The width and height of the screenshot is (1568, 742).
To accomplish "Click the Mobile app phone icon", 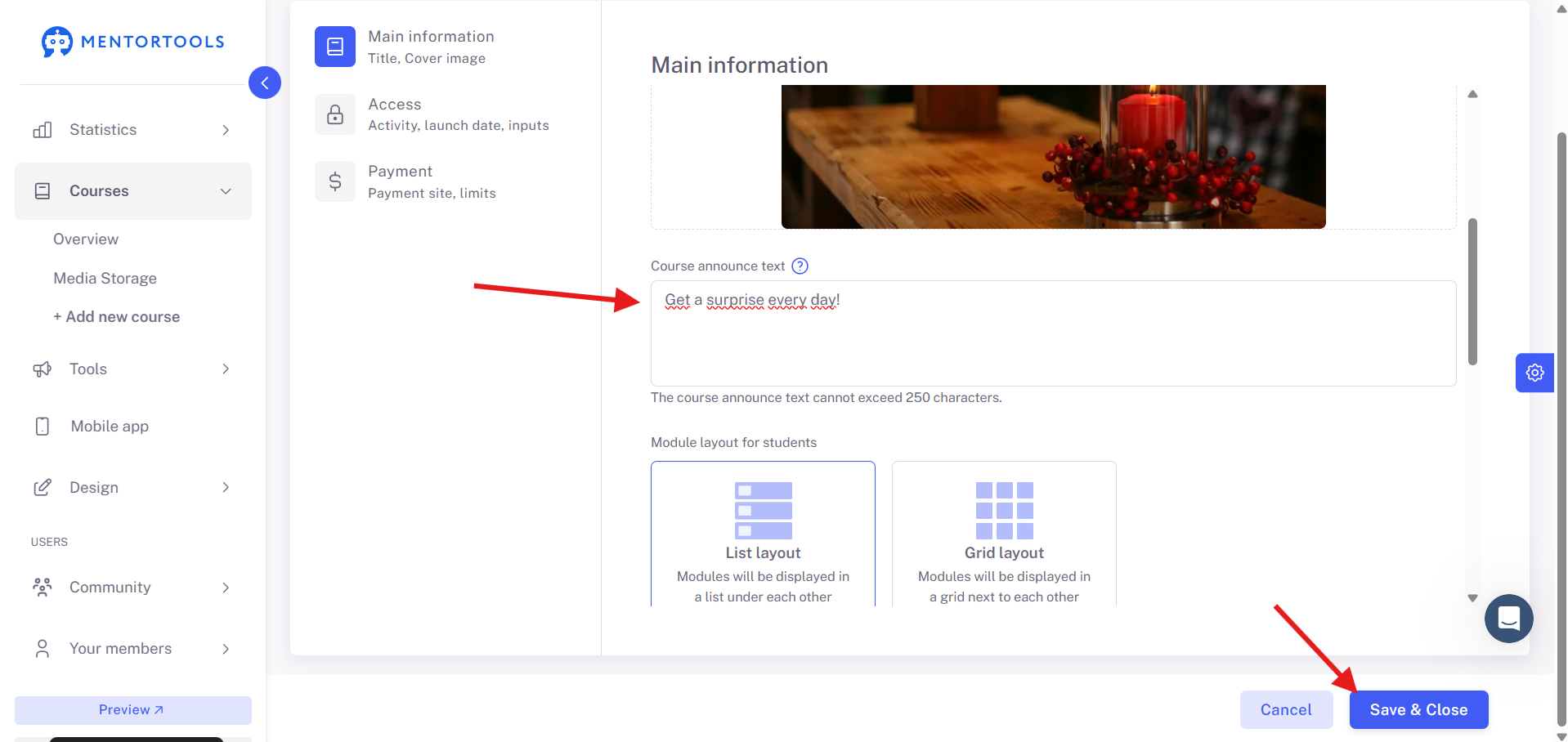I will (43, 427).
